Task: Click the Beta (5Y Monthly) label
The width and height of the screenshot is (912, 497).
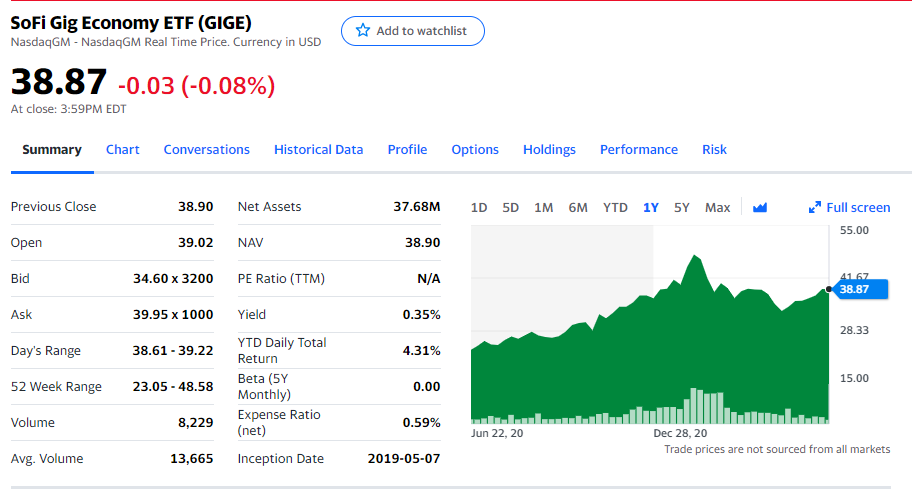Action: pyautogui.click(x=264, y=386)
